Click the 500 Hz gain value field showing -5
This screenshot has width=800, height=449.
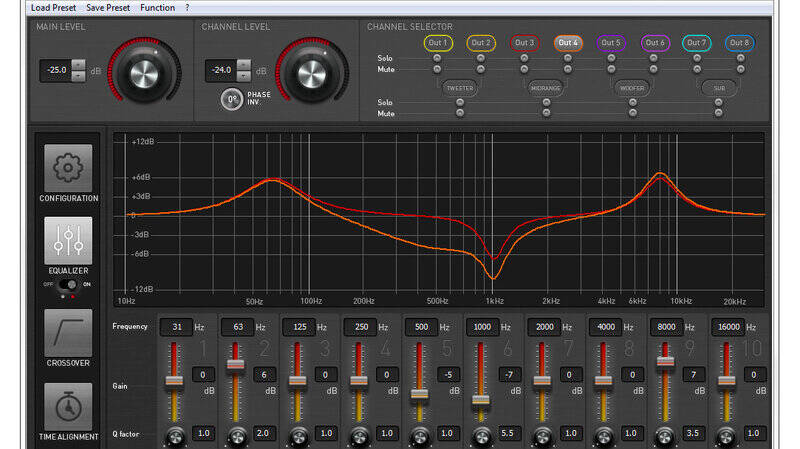[448, 375]
